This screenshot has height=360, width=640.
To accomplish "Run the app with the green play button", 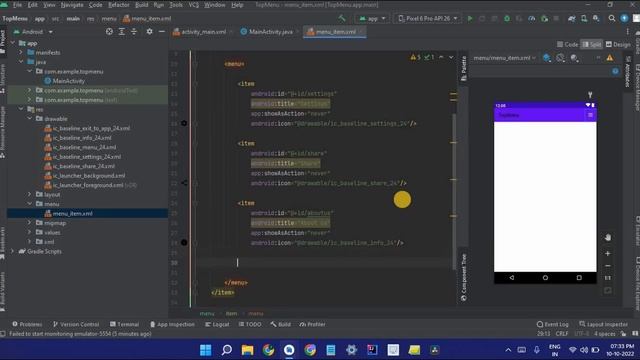I will (470, 18).
